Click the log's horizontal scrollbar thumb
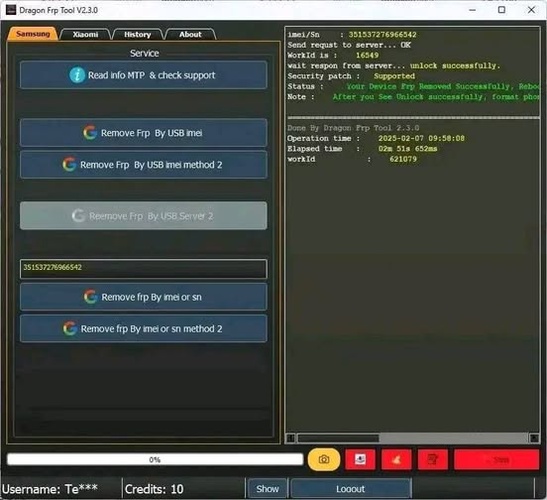Viewport: 547px width, 500px height. 338,438
